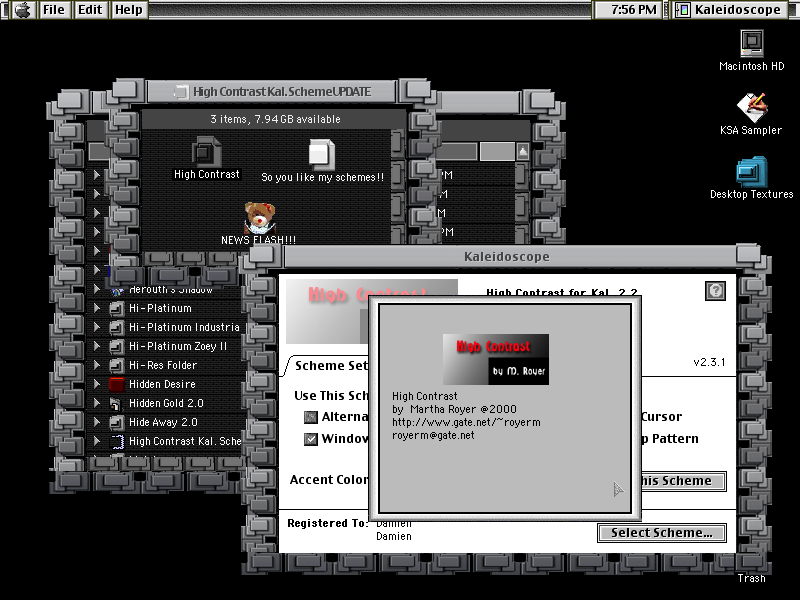Click the partly hidden "his Scheme" button
Screen dimensions: 800x600
point(683,481)
